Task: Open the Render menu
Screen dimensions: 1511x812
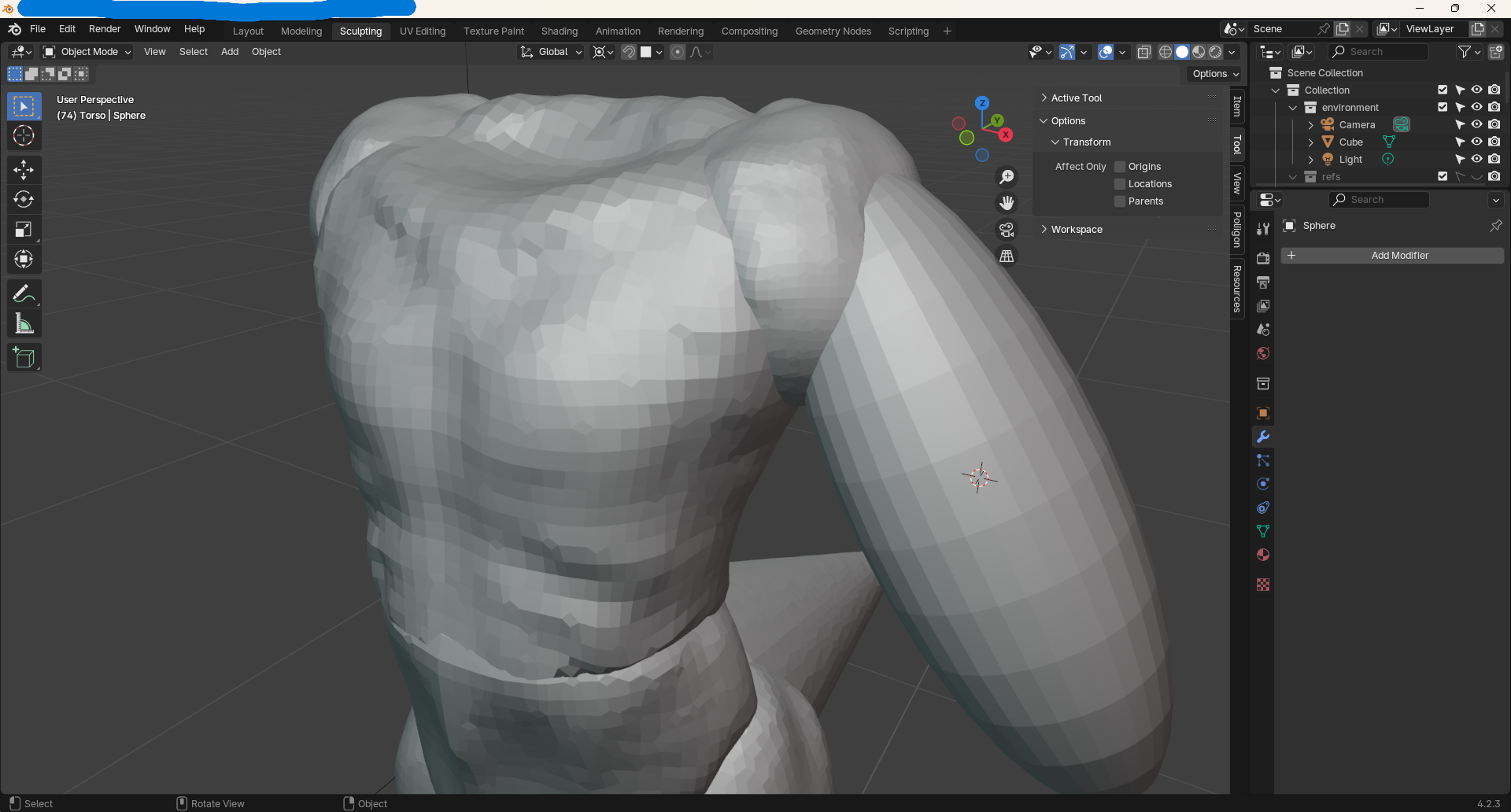Action: coord(105,29)
